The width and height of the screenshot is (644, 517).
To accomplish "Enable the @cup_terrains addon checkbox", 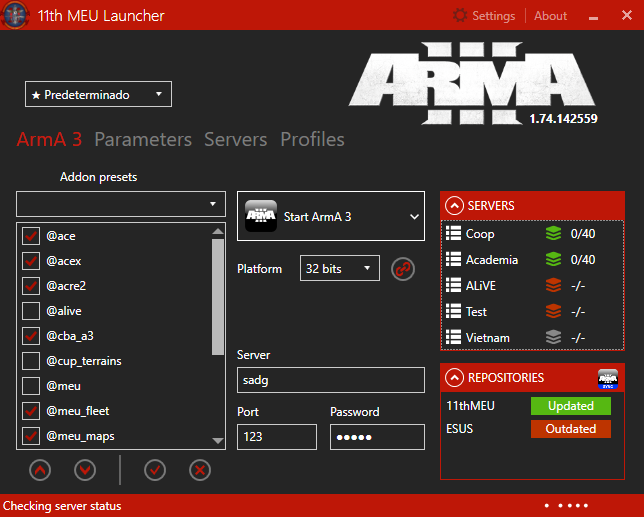I will pyautogui.click(x=31, y=361).
